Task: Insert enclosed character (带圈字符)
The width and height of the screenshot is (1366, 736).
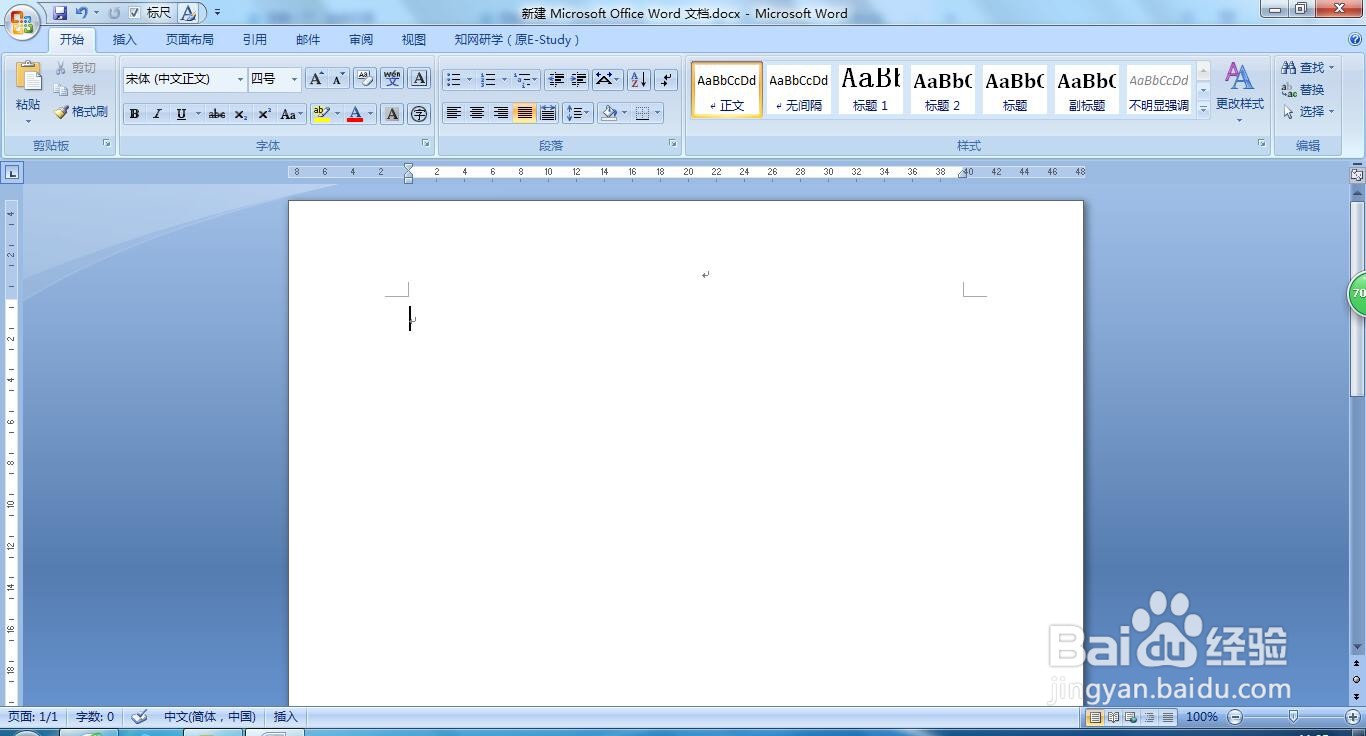Action: (x=420, y=114)
